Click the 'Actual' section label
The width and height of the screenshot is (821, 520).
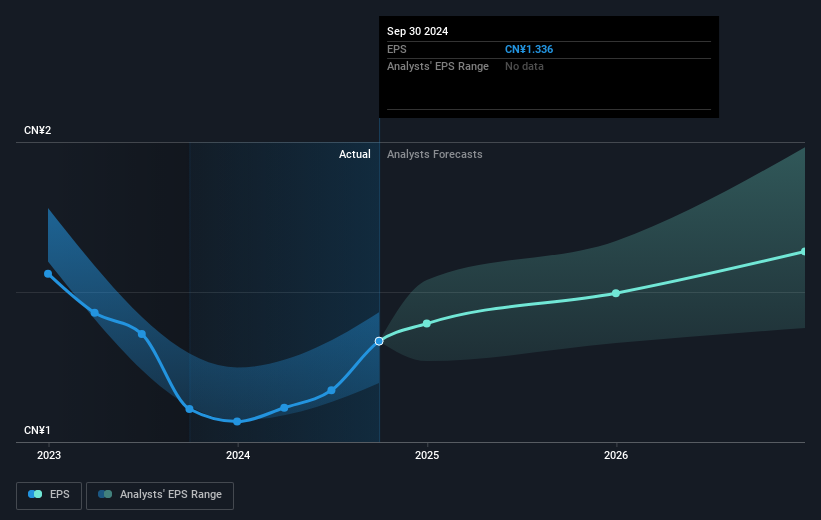[x=354, y=154]
